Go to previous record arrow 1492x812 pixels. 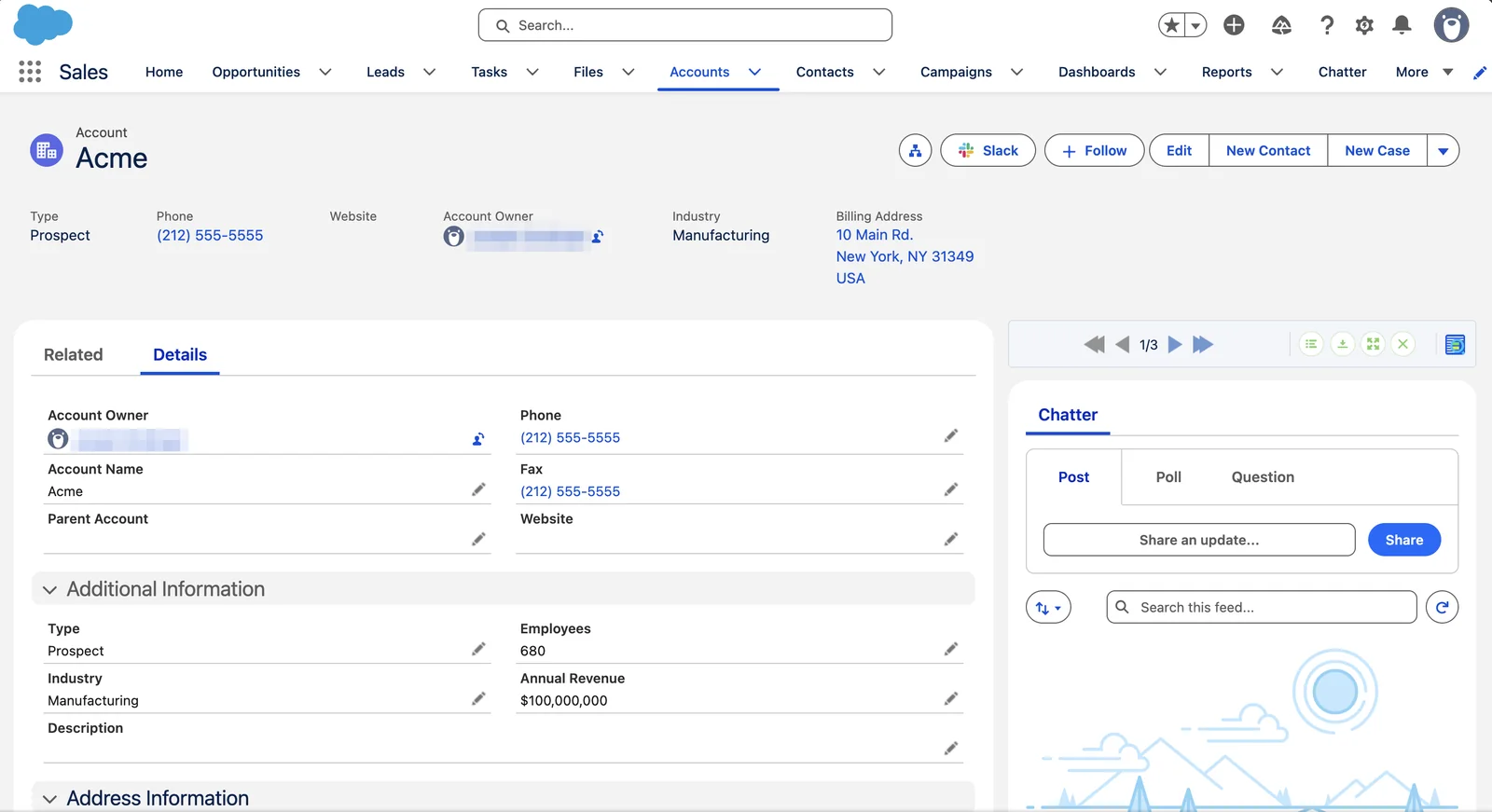(1123, 344)
